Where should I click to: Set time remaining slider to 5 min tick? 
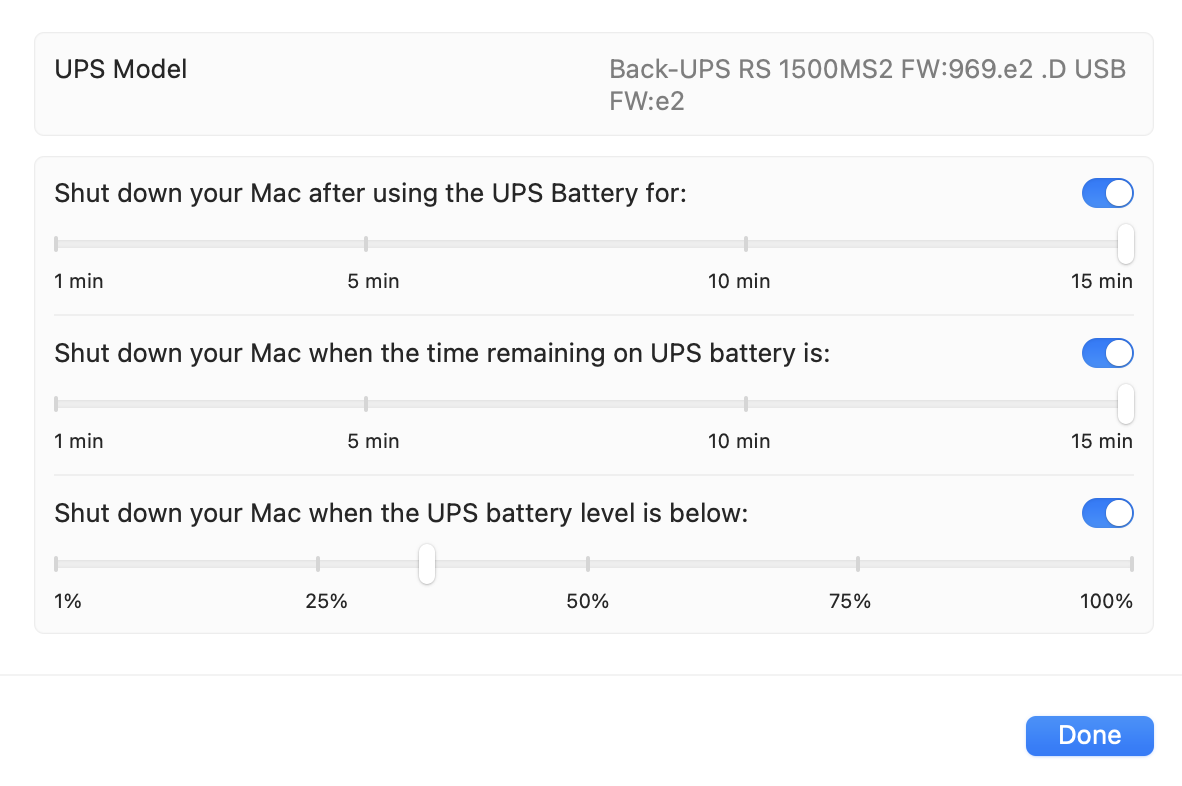pos(366,403)
